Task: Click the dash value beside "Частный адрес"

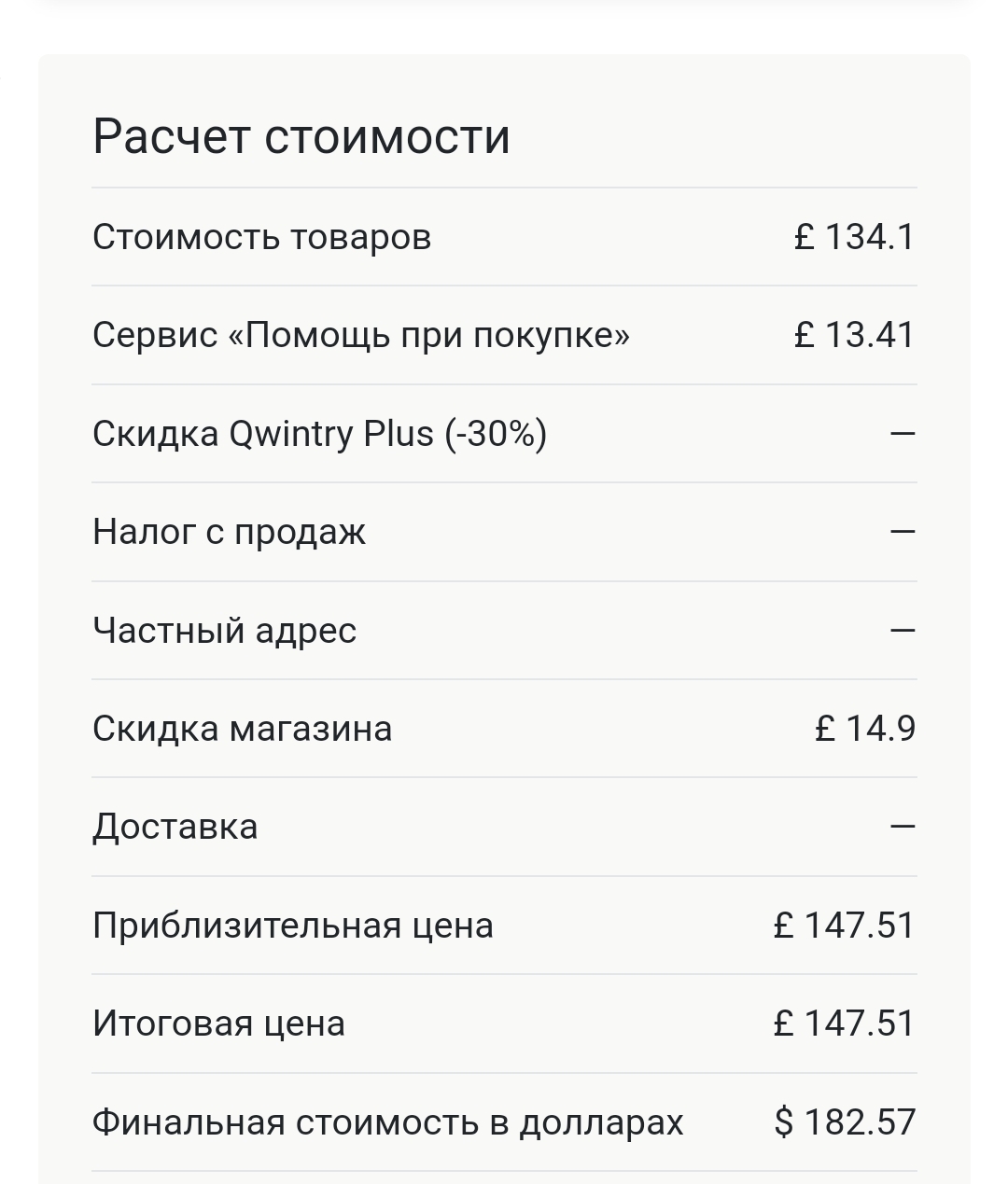Action: tap(903, 631)
